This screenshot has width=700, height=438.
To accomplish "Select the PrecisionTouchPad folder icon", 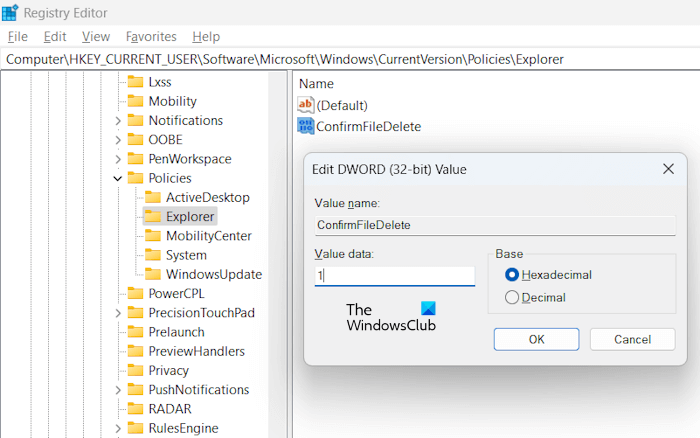I will tap(136, 312).
